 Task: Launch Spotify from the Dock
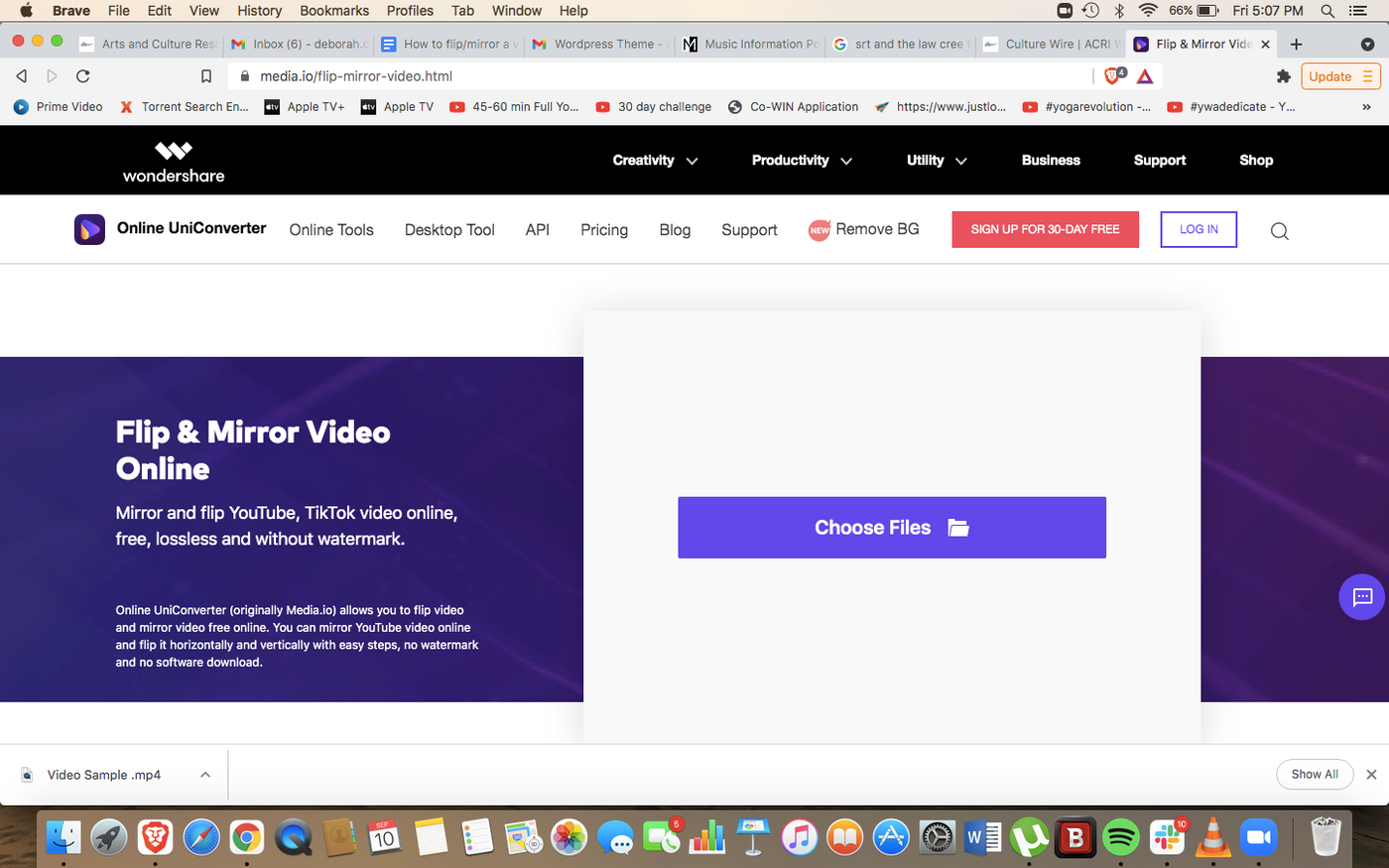(1121, 837)
